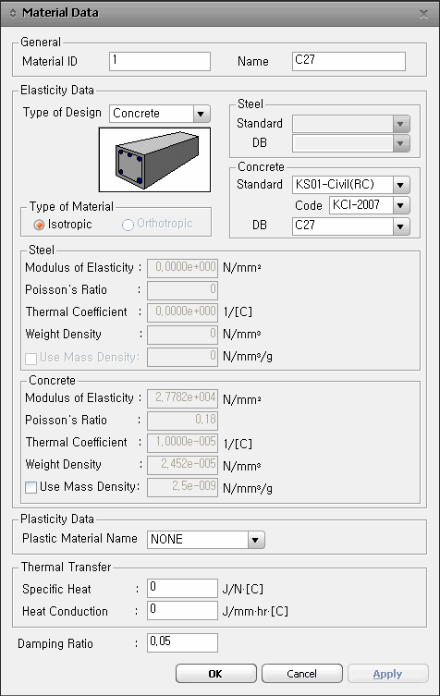This screenshot has width=440, height=696.
Task: Click the OK button
Action: click(216, 673)
